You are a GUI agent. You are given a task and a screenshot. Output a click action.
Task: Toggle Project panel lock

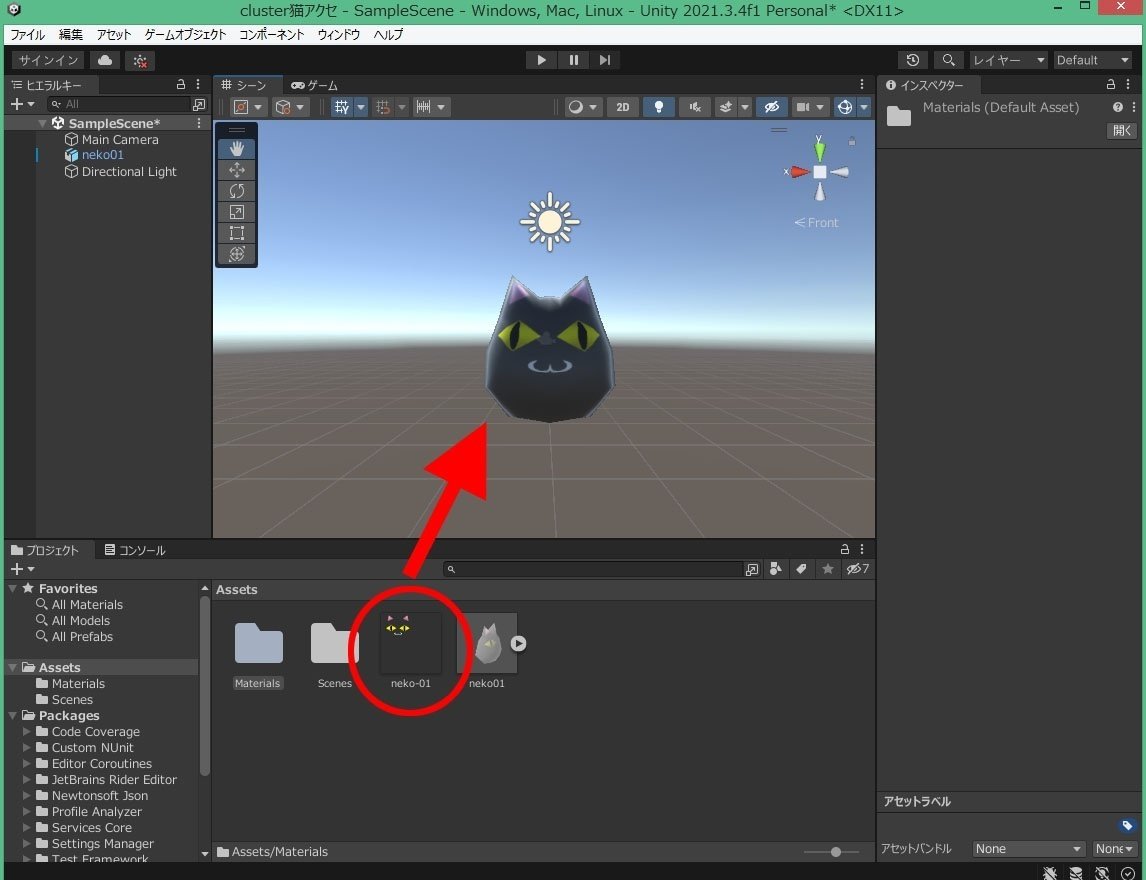point(844,550)
